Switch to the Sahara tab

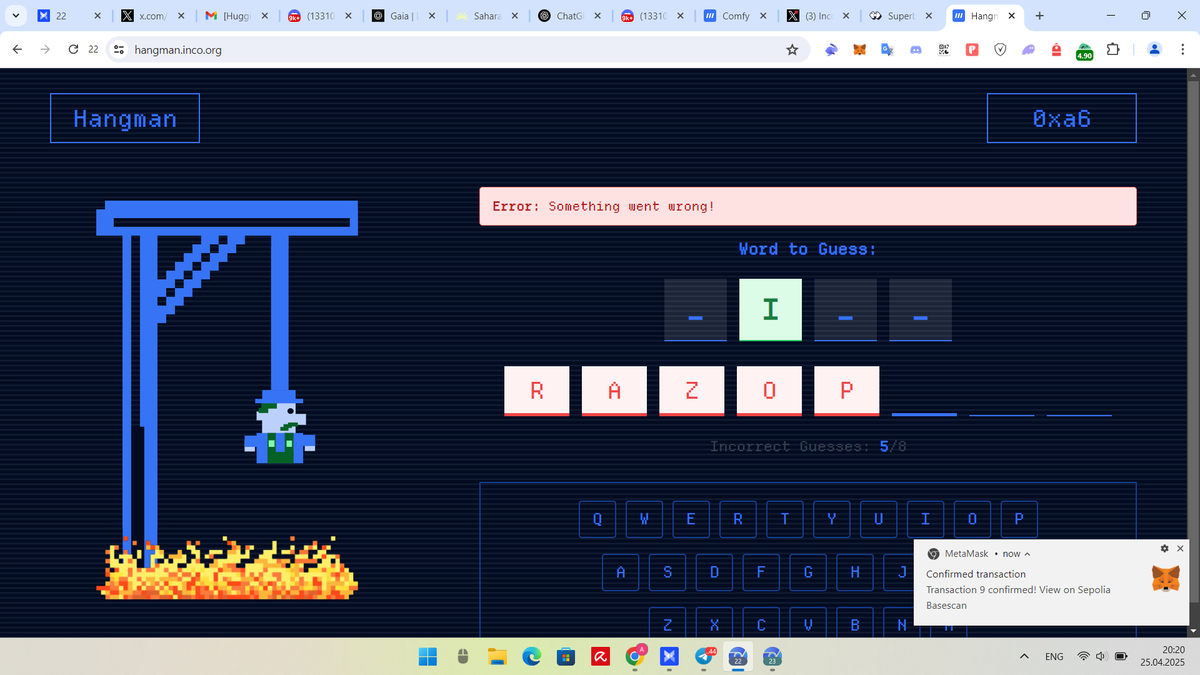click(486, 16)
